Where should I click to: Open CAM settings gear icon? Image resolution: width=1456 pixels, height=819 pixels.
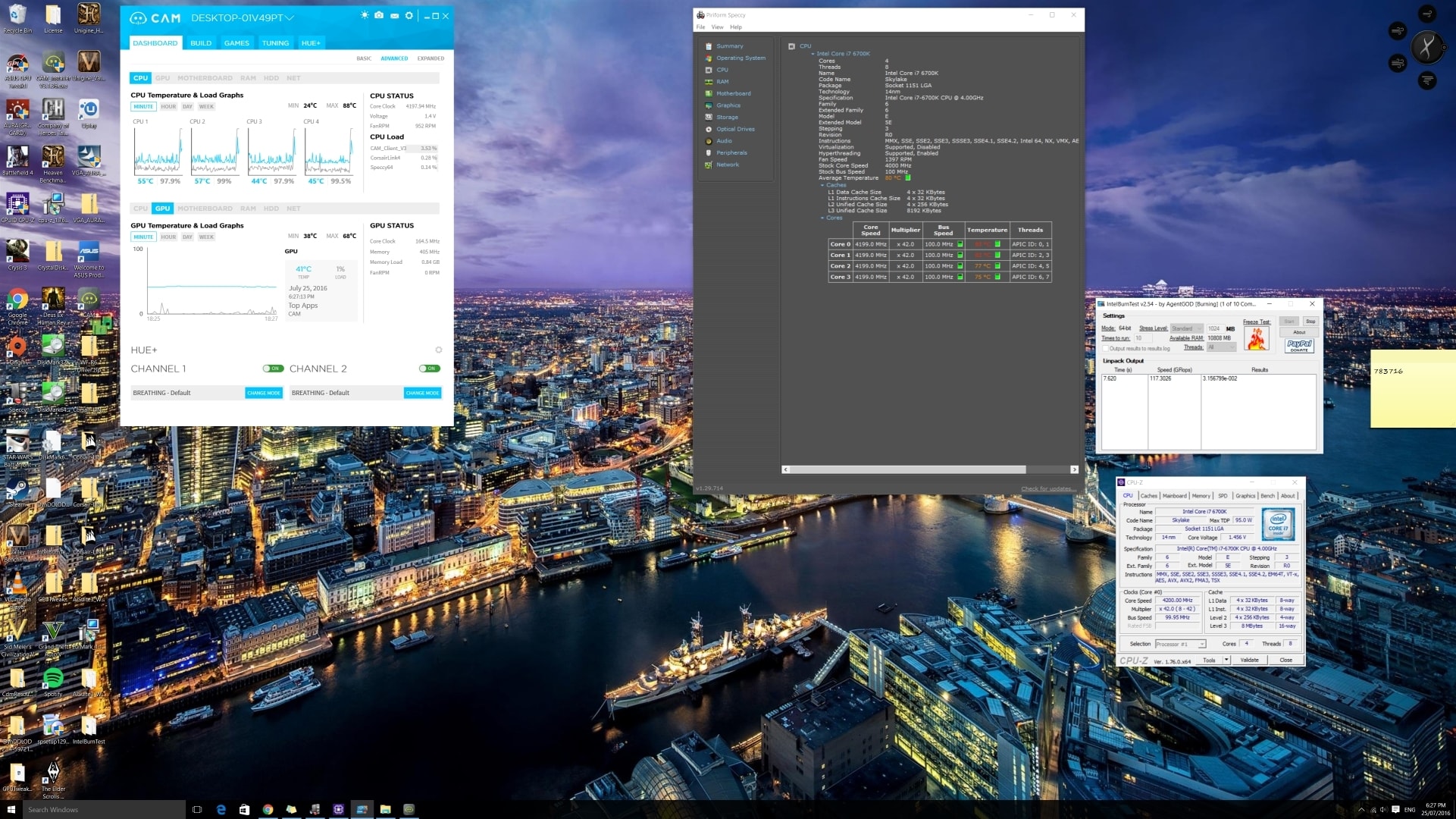click(x=409, y=16)
